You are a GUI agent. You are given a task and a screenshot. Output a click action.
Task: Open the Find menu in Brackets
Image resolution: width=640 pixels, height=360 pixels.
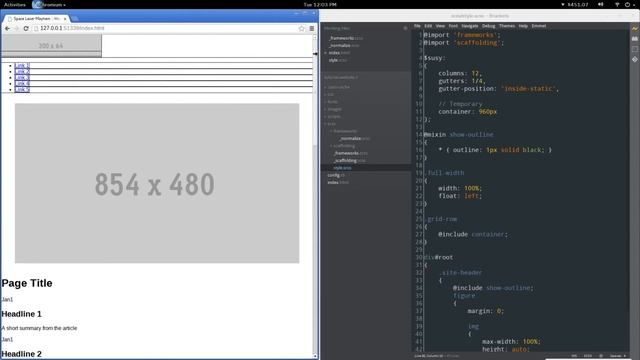click(453, 26)
